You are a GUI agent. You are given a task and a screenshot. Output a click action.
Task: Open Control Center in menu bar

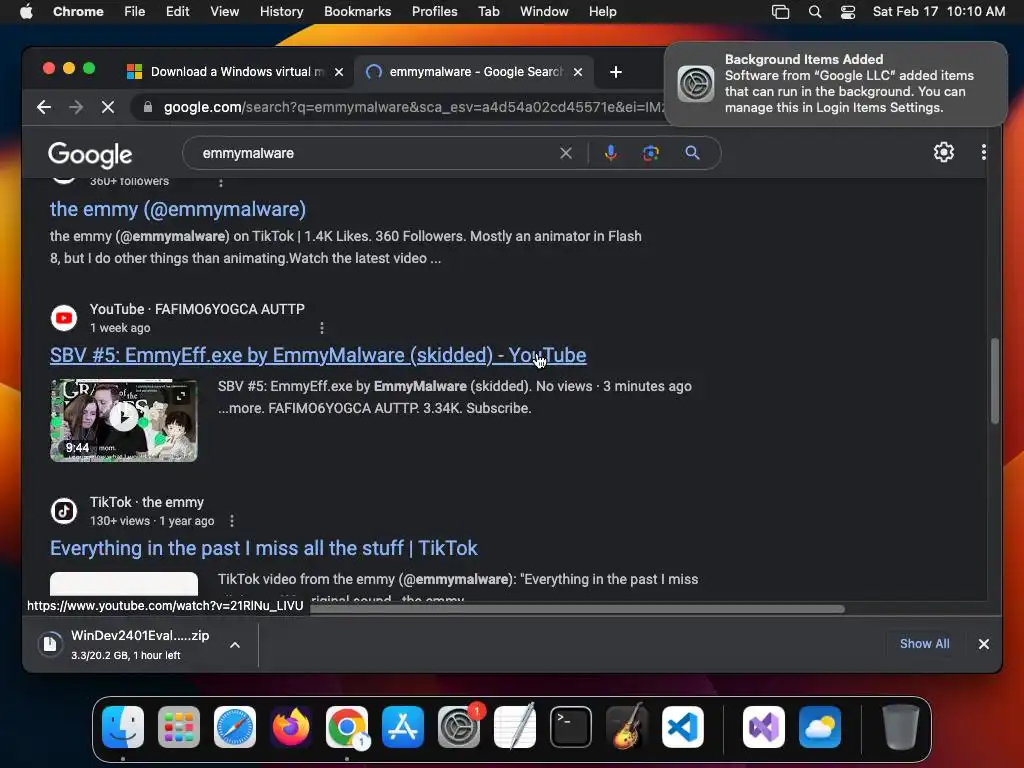848,12
